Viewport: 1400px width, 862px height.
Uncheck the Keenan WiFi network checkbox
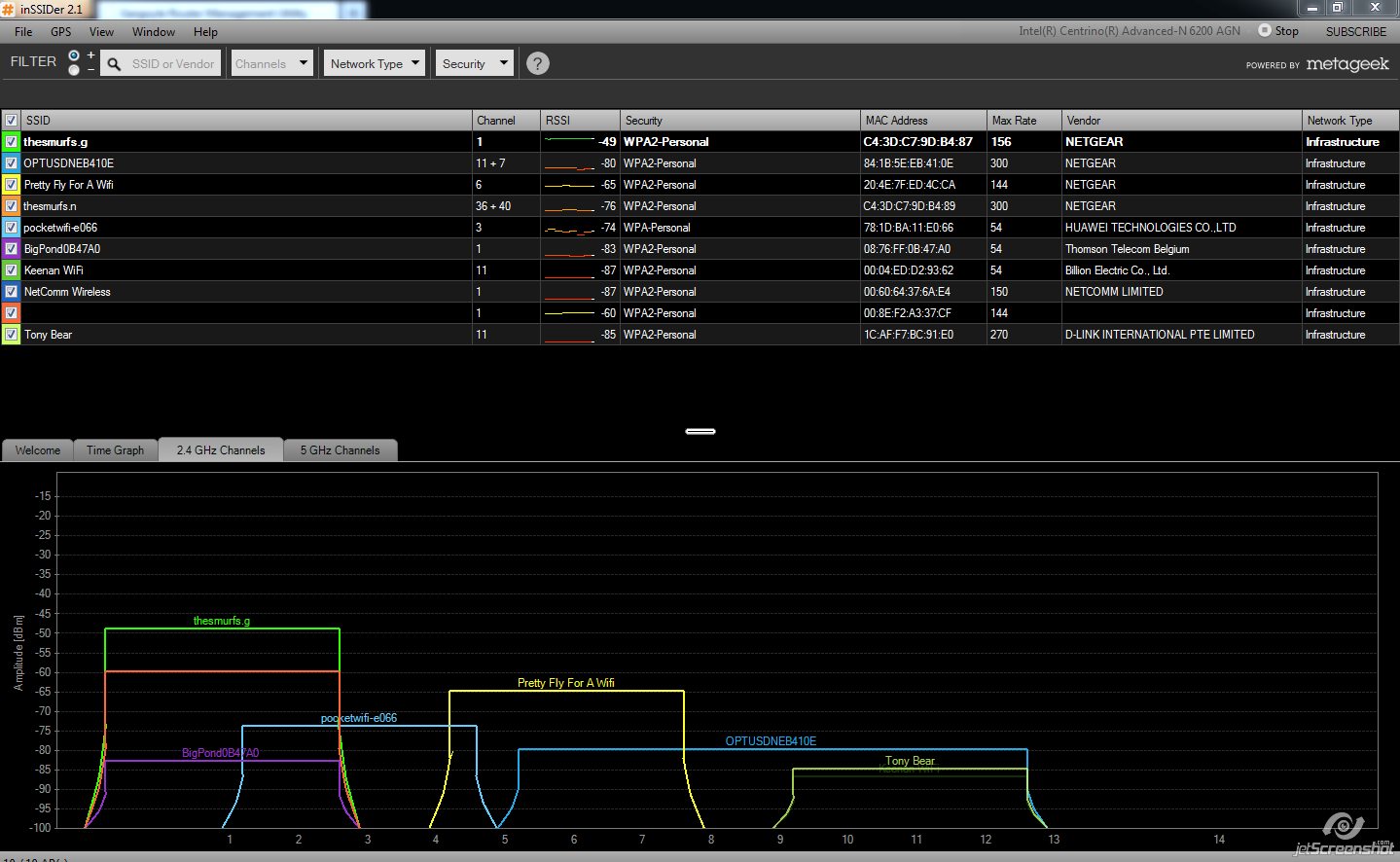tap(11, 270)
